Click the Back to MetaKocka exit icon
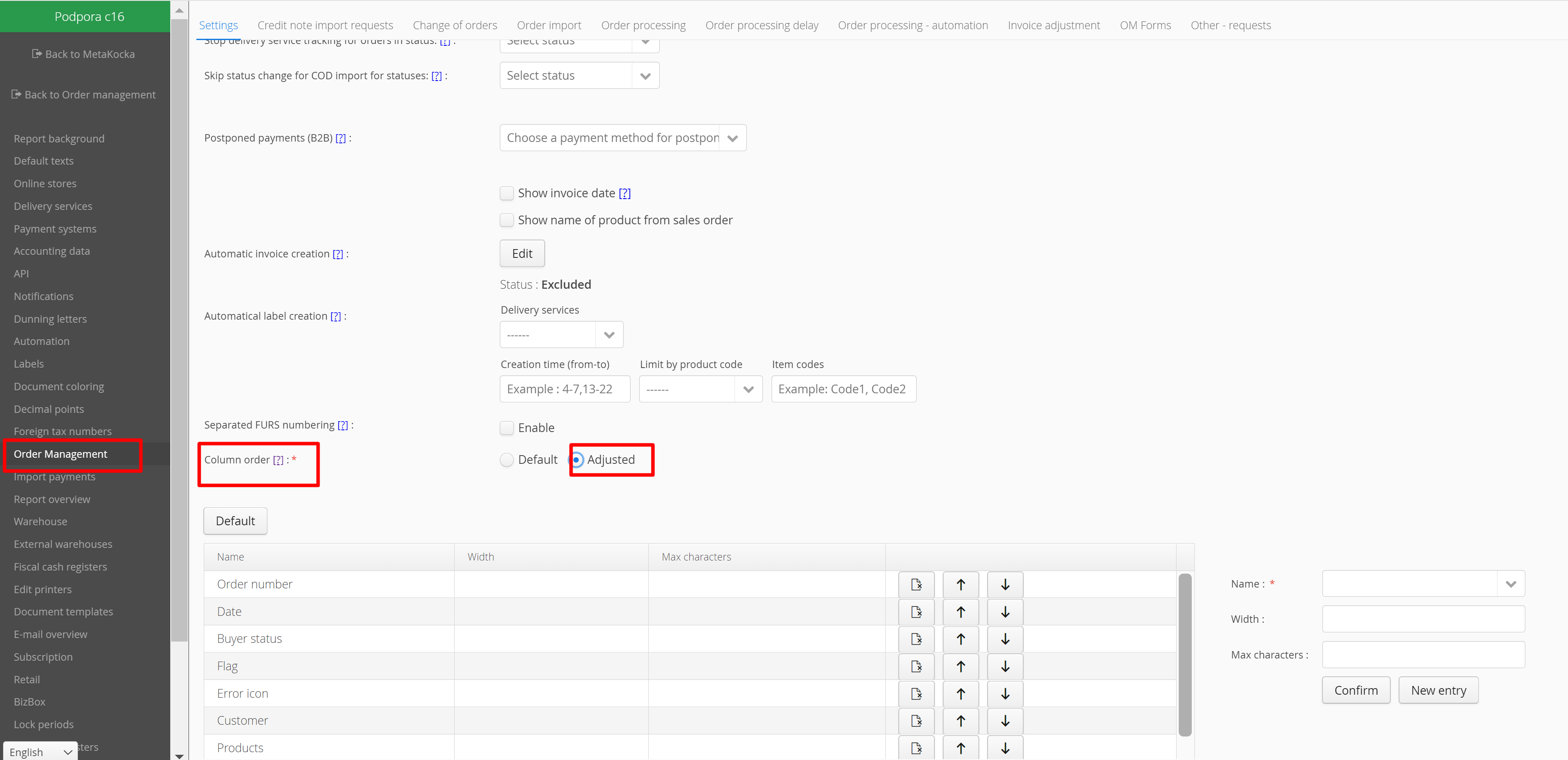This screenshot has height=760, width=1568. click(x=37, y=54)
